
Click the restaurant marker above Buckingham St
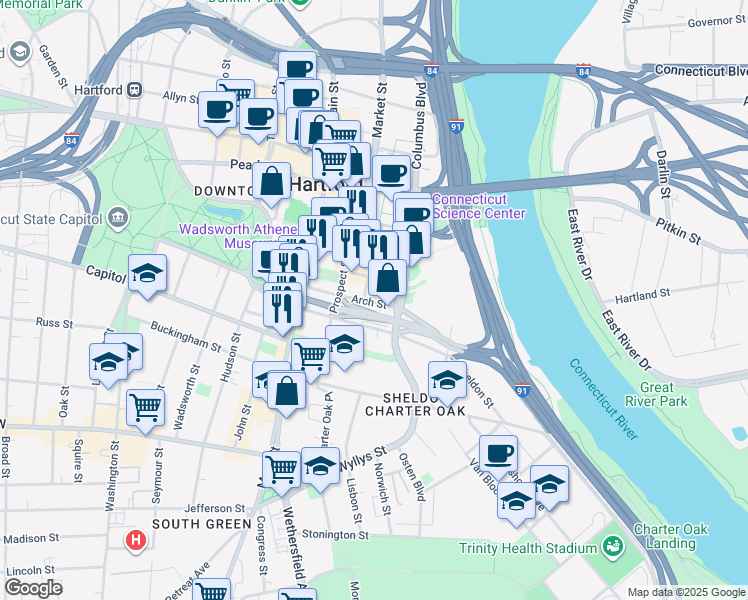pos(283,310)
